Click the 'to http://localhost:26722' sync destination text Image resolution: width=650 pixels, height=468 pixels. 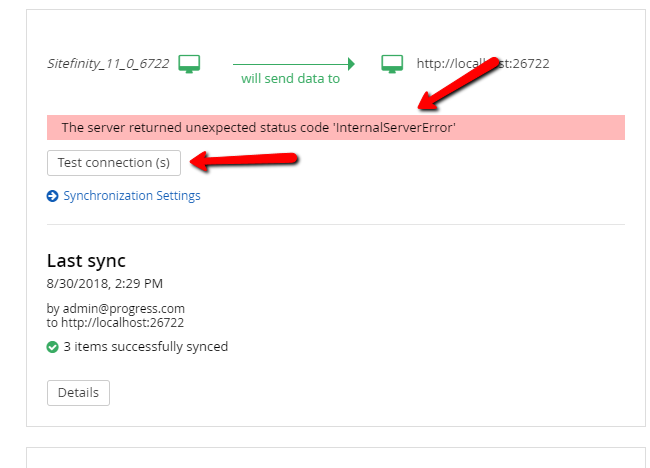[x=115, y=323]
